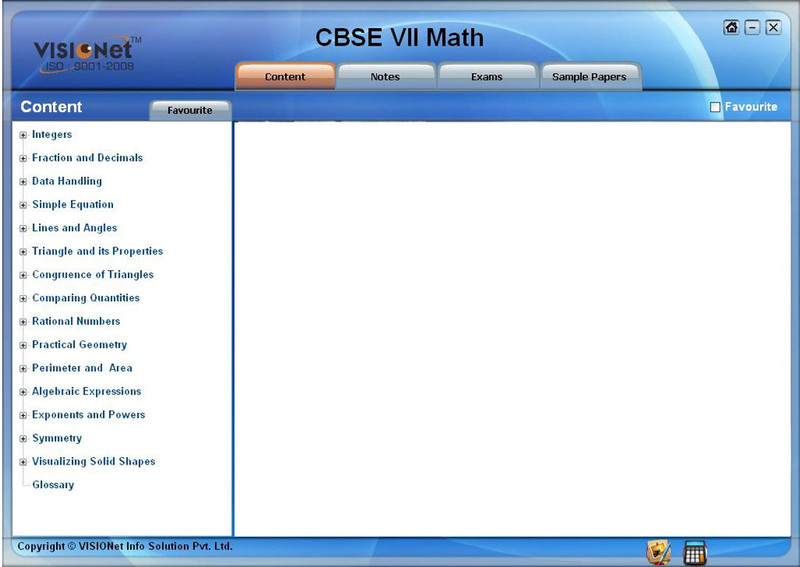The width and height of the screenshot is (800, 567).
Task: Open the calculator tool
Action: [694, 551]
